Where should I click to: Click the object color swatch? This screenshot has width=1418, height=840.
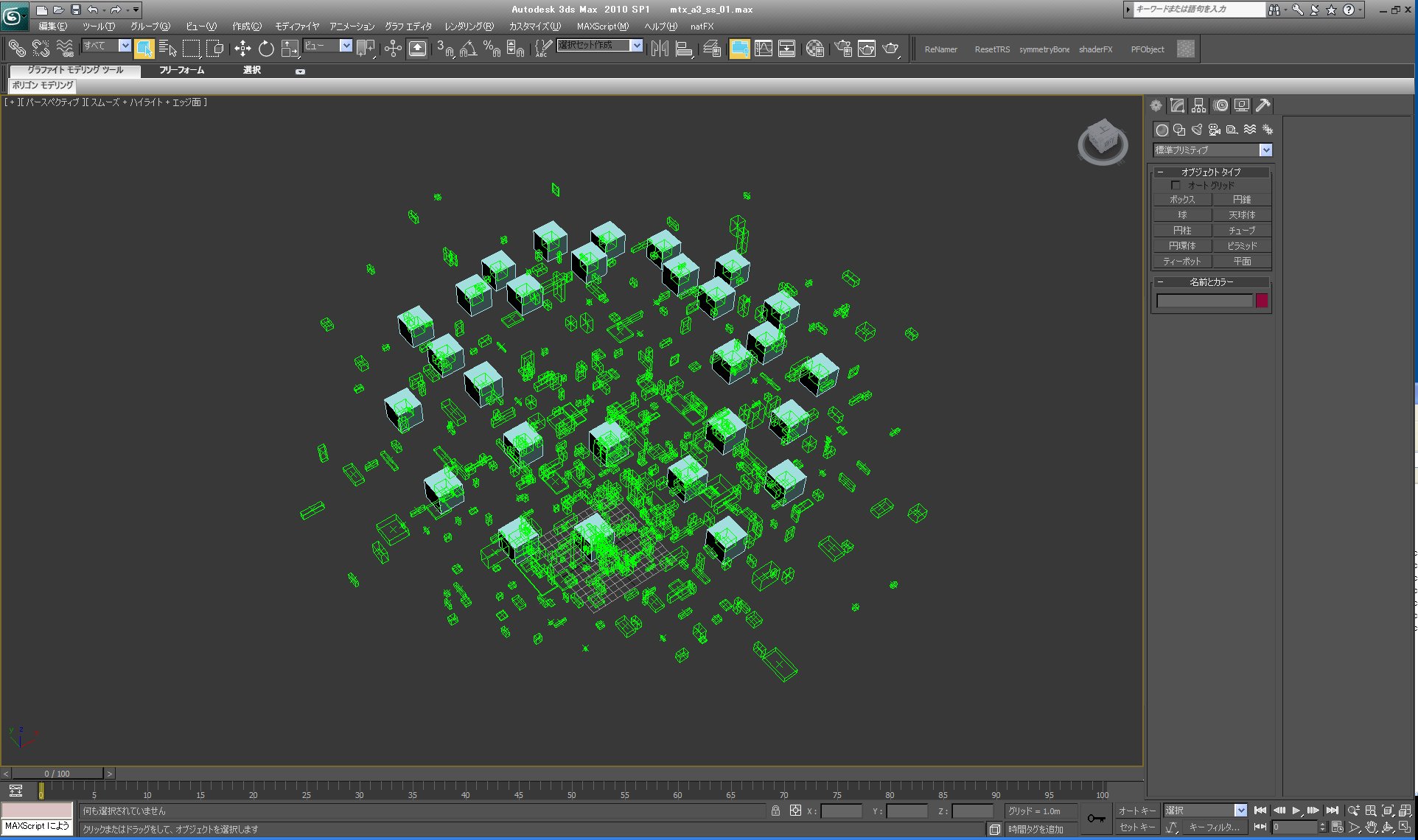(x=1262, y=301)
